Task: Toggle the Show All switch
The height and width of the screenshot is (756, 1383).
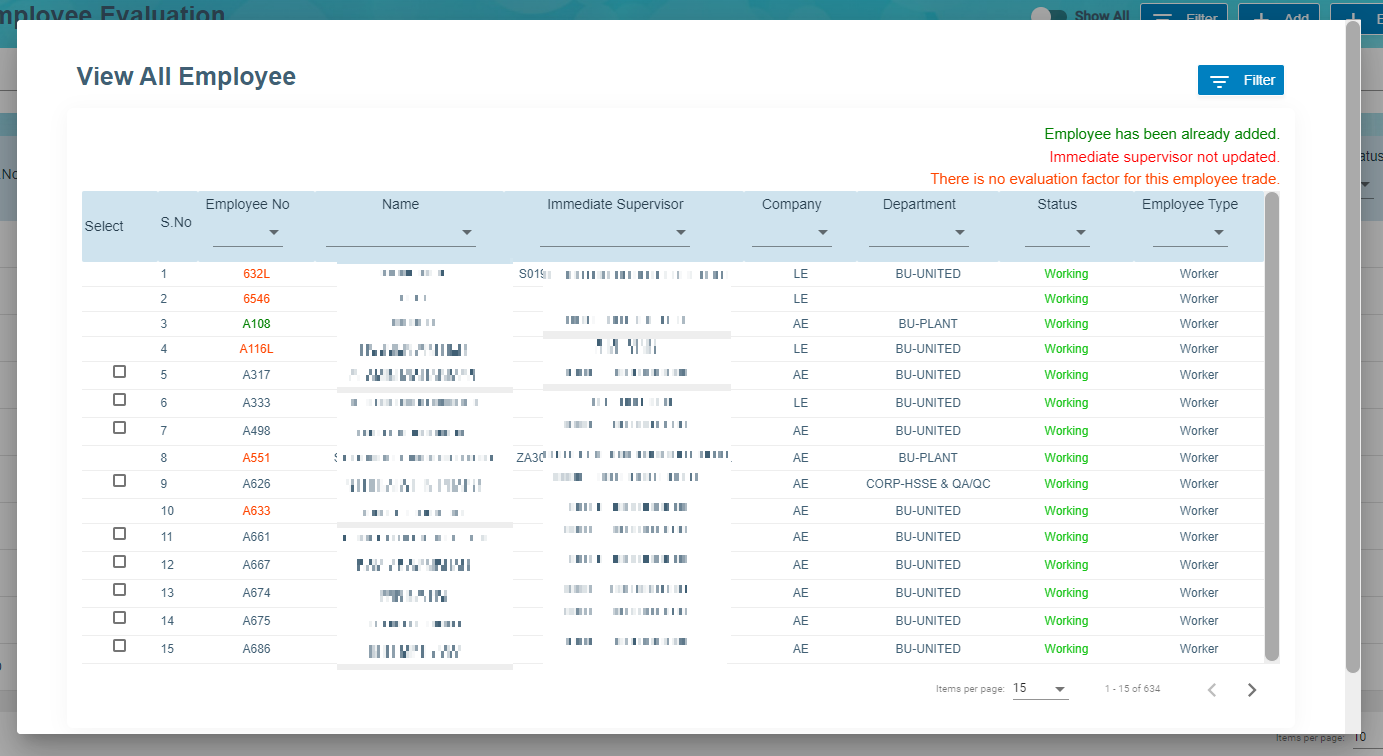Action: 1048,16
